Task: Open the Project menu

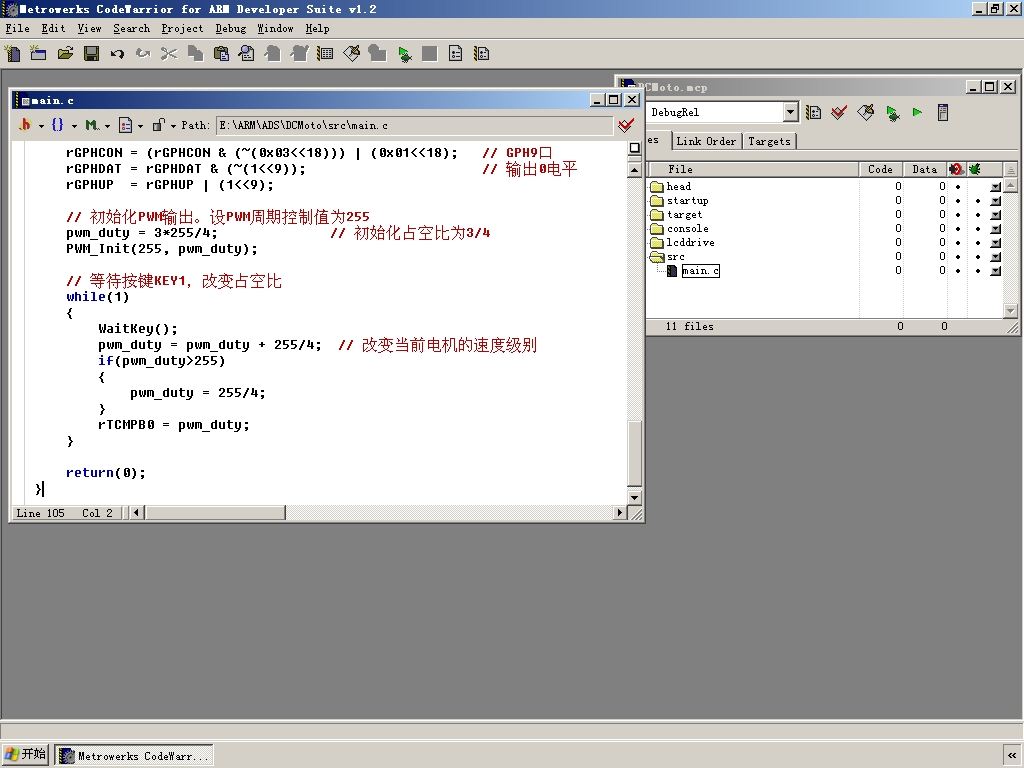Action: click(182, 28)
